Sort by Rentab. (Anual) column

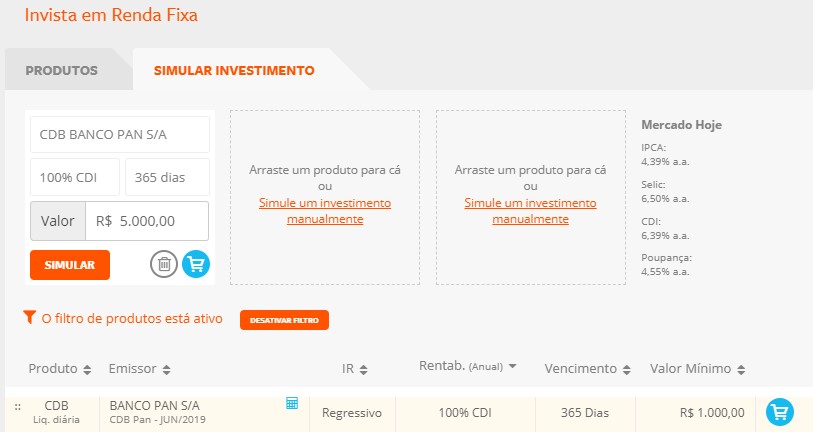[467, 367]
